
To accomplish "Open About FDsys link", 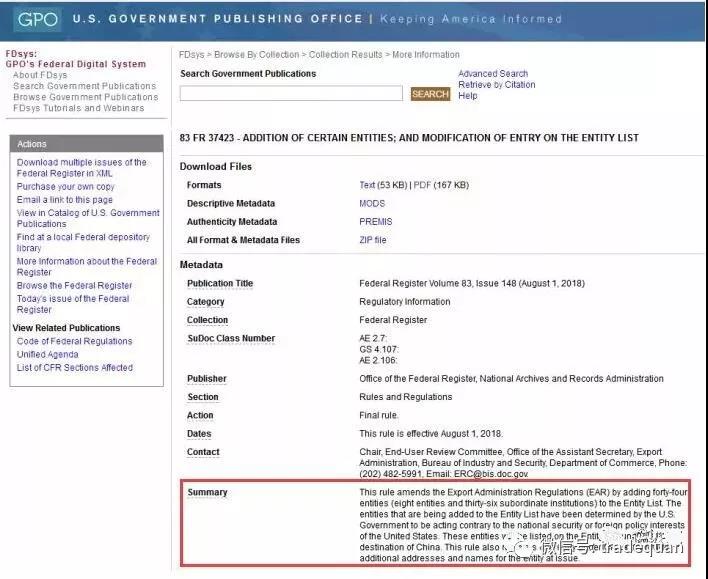I will [40, 75].
